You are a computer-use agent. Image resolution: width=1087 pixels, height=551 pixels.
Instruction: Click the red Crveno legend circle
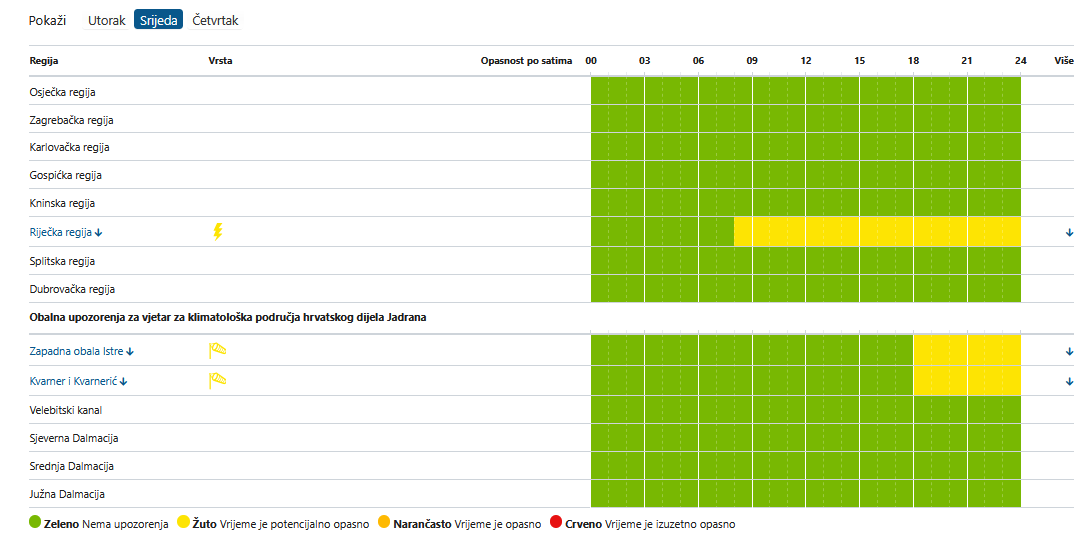(x=555, y=523)
